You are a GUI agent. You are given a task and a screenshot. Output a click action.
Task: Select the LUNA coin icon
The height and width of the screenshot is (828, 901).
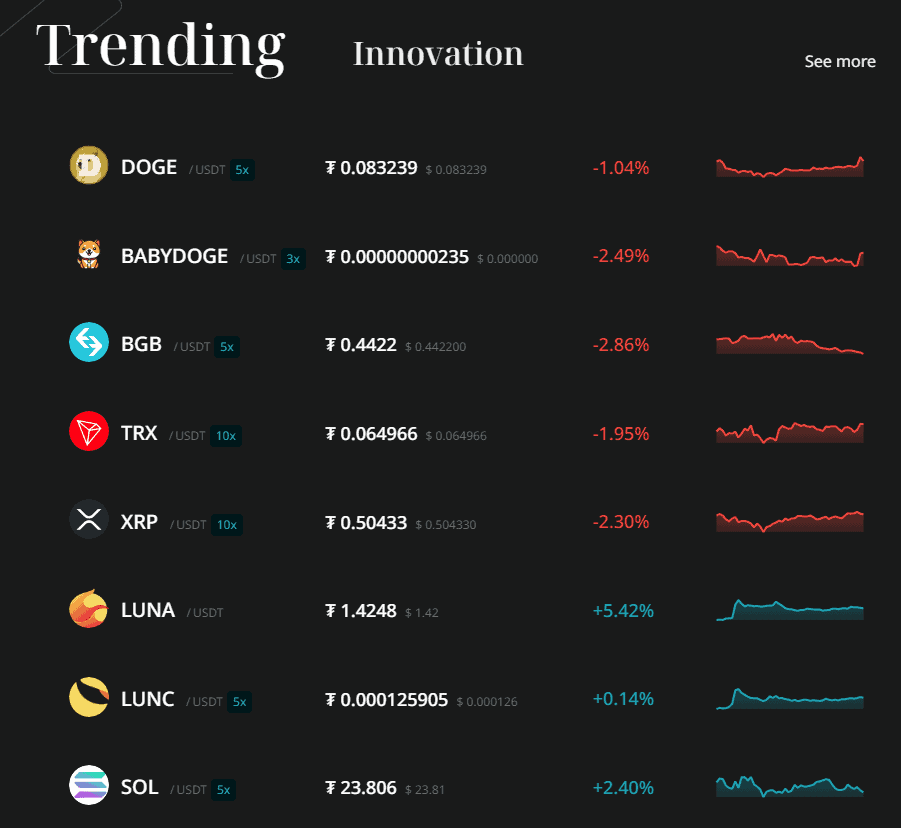point(88,609)
